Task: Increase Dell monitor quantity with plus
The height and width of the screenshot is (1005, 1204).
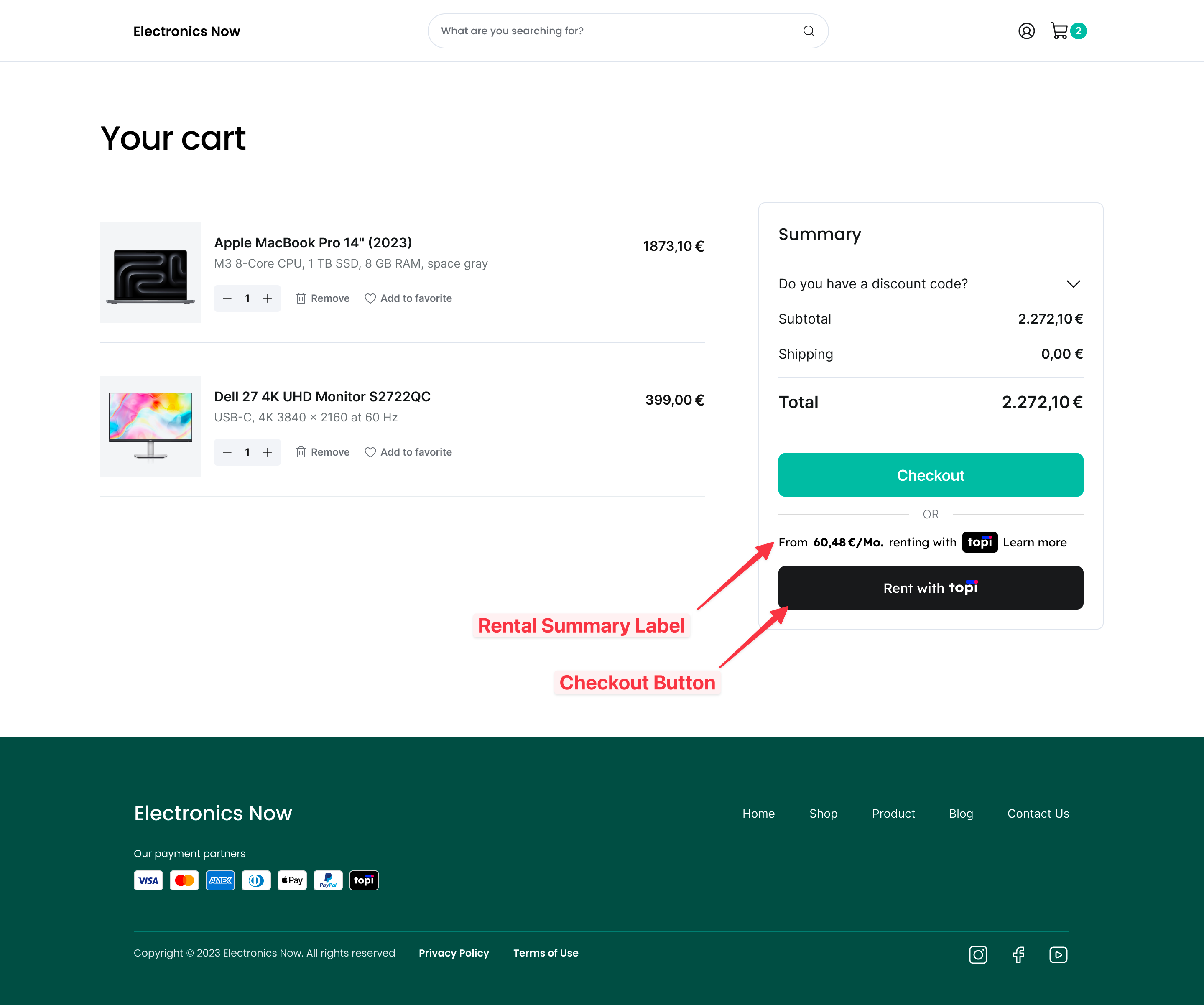Action: click(268, 452)
